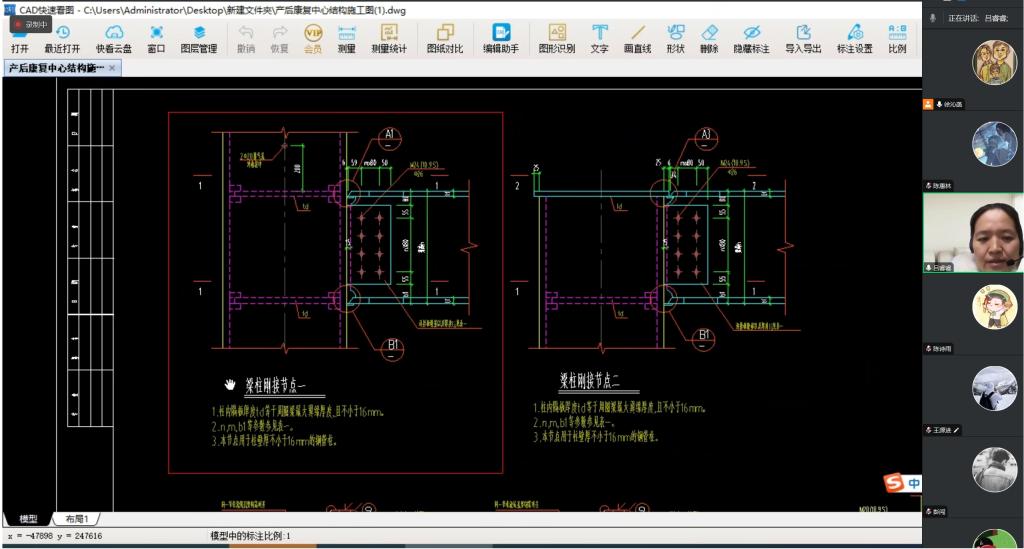This screenshot has width=1024, height=549.
Task: Open the 最近打开 recent files list
Action: coord(62,38)
